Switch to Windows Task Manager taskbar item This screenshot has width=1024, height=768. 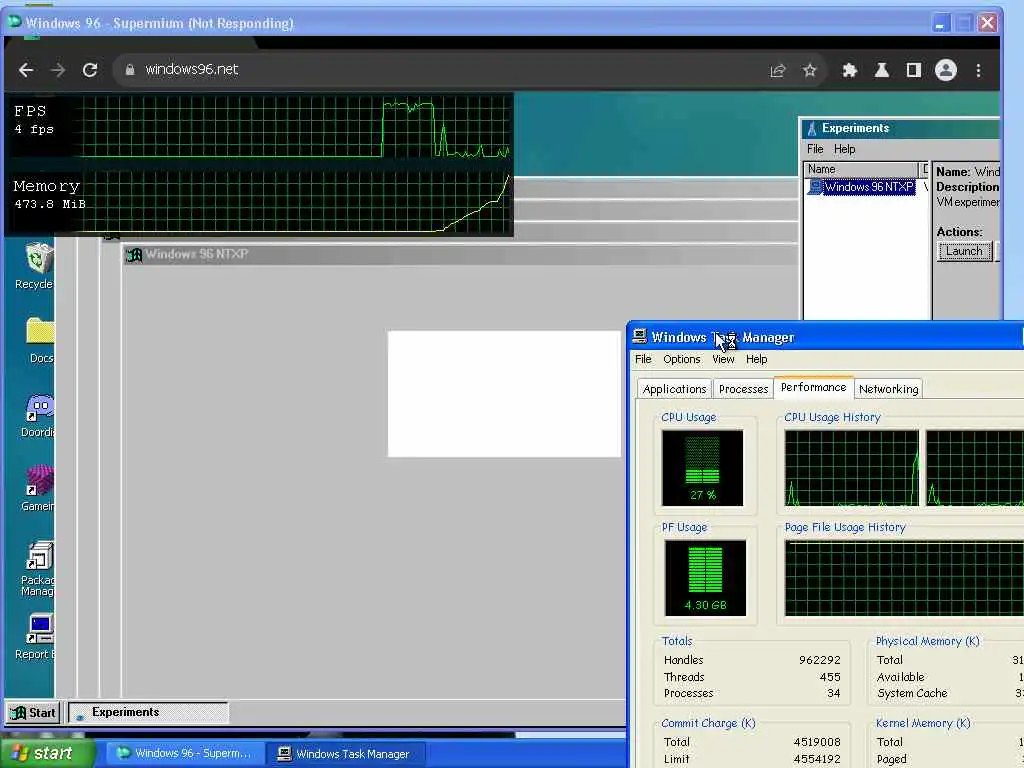348,754
